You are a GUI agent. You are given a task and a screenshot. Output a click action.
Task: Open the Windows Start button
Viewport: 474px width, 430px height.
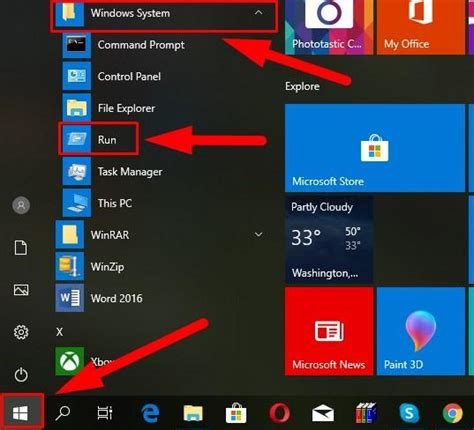click(x=21, y=413)
